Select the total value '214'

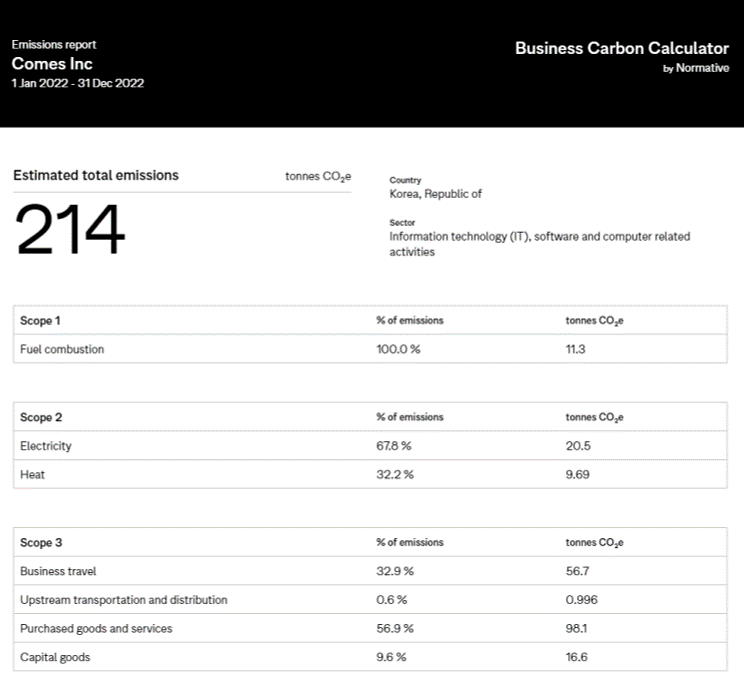tap(70, 229)
